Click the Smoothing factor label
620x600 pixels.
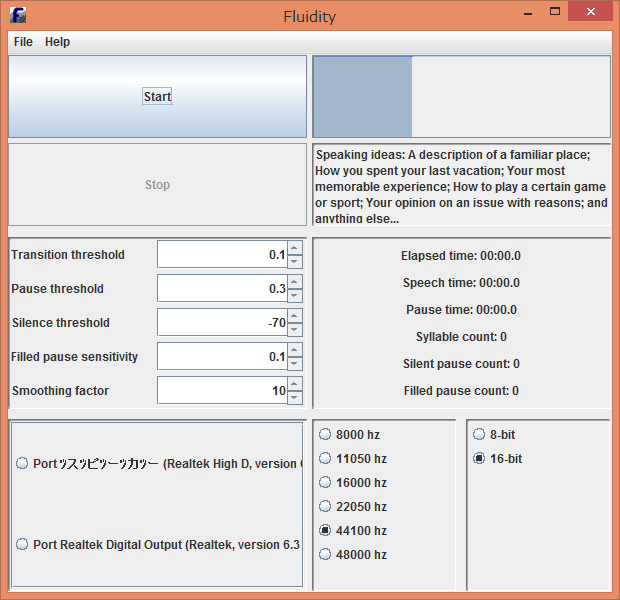tap(60, 391)
